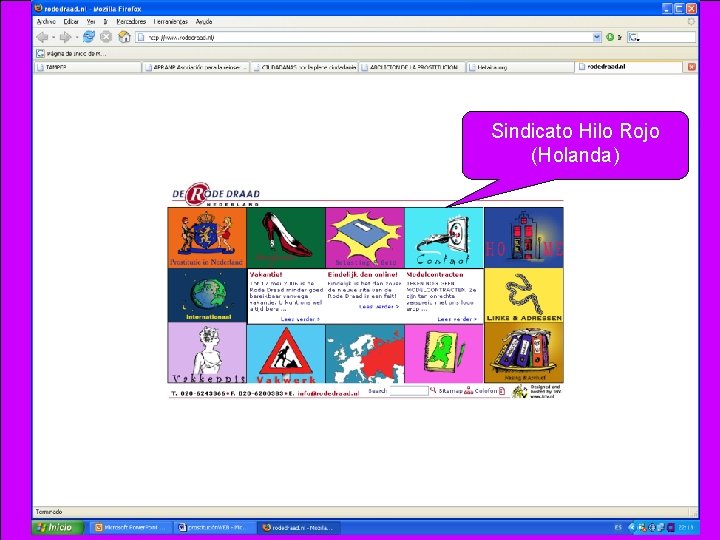The image size is (720, 540).
Task: Open the Back button history dropdown arrow
Action: [x=53, y=37]
